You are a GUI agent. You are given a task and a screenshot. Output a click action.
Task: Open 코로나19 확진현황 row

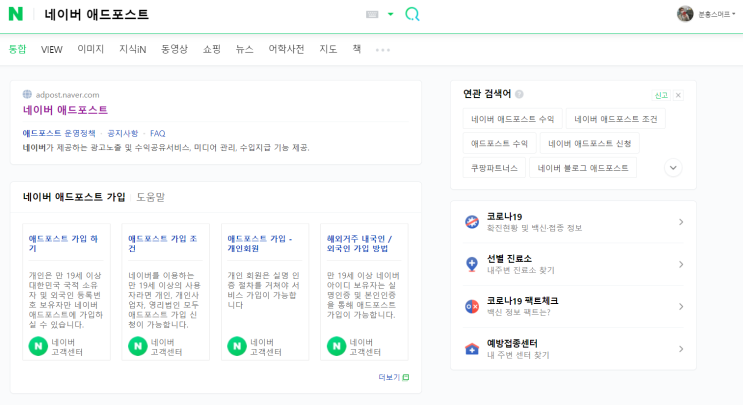click(x=573, y=222)
